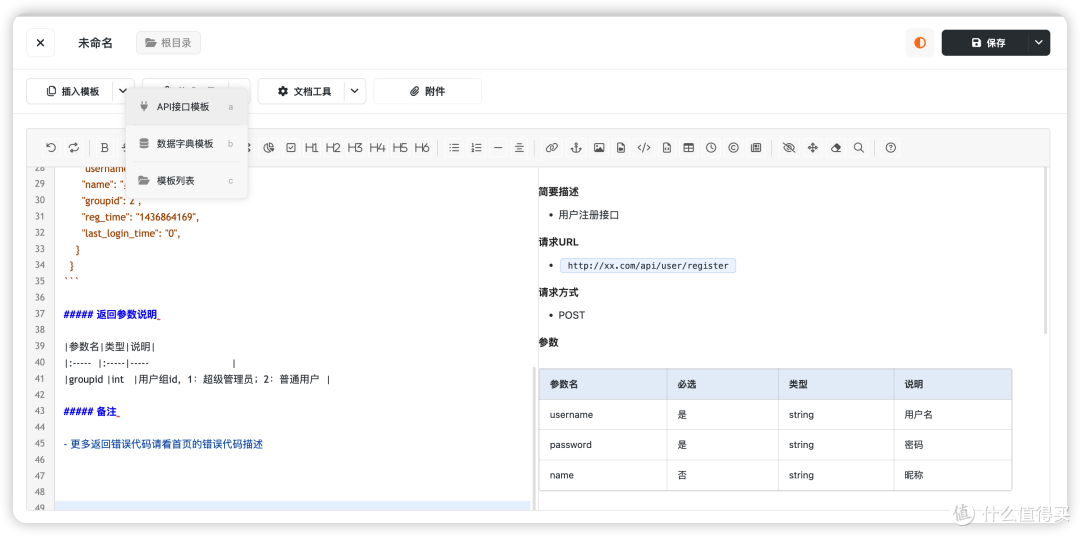Screen dimensions: 1080x536
Task: Click the page break newspaper icon
Action: [756, 147]
